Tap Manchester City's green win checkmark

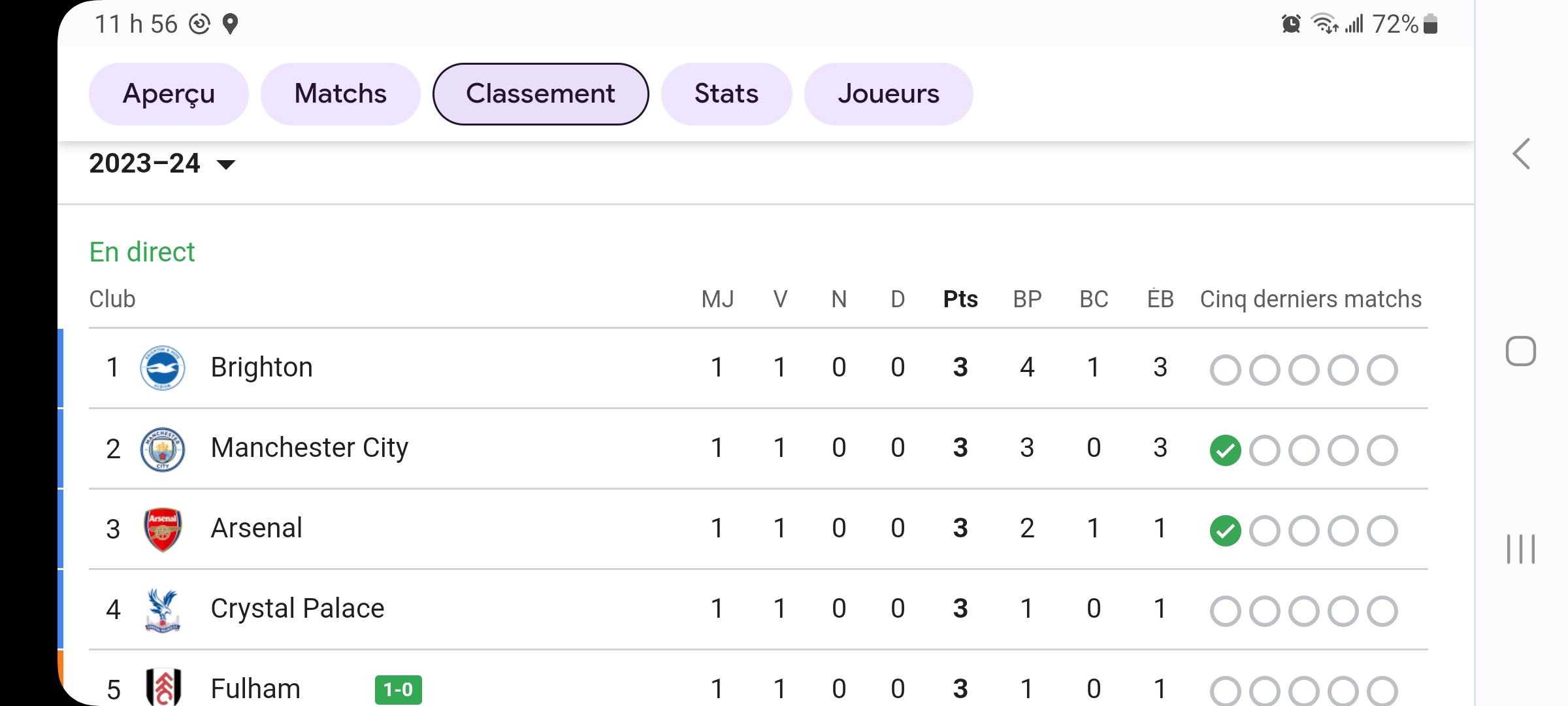coord(1226,450)
